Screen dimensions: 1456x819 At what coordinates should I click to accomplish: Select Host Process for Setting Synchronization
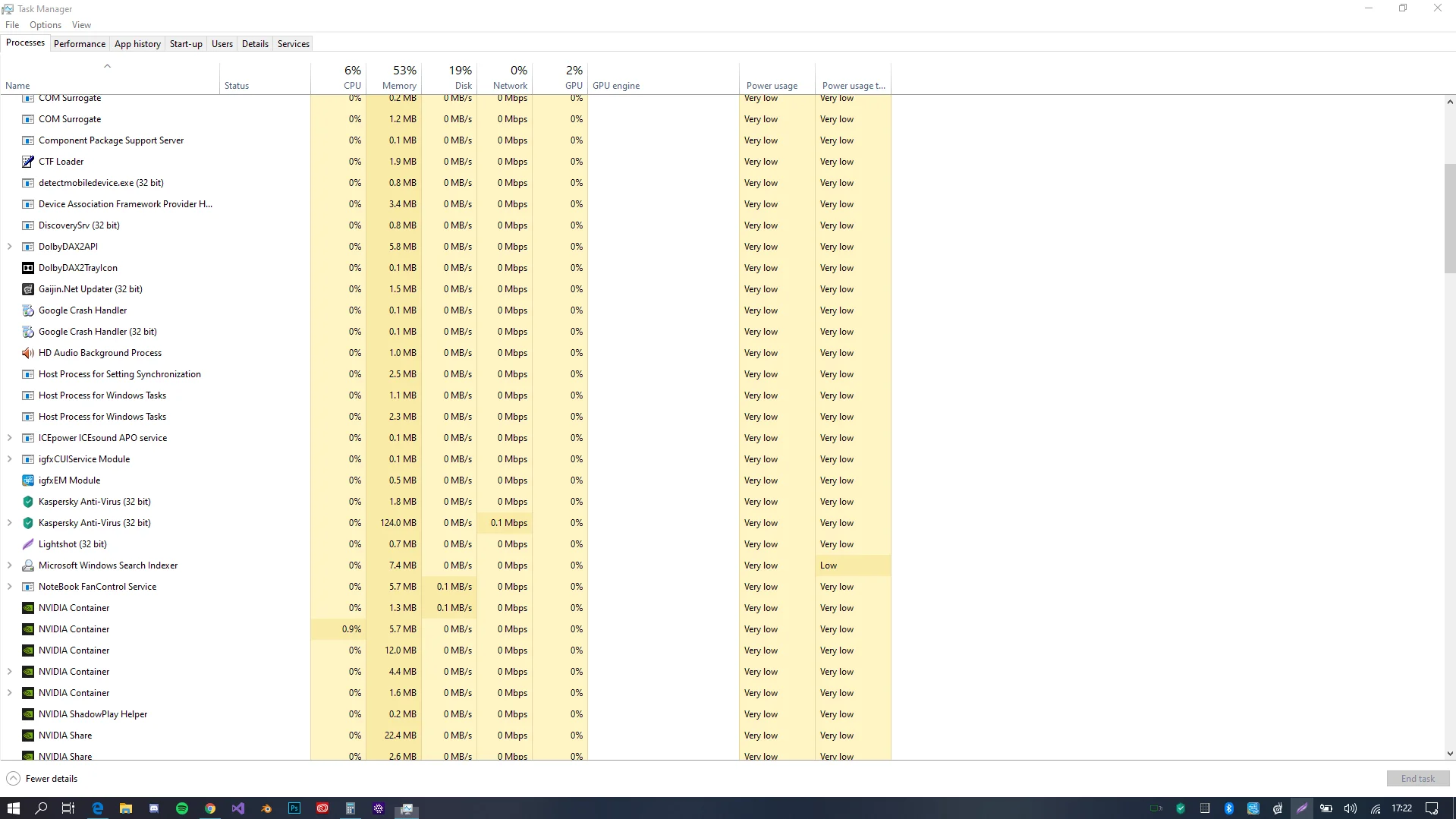pyautogui.click(x=445, y=374)
